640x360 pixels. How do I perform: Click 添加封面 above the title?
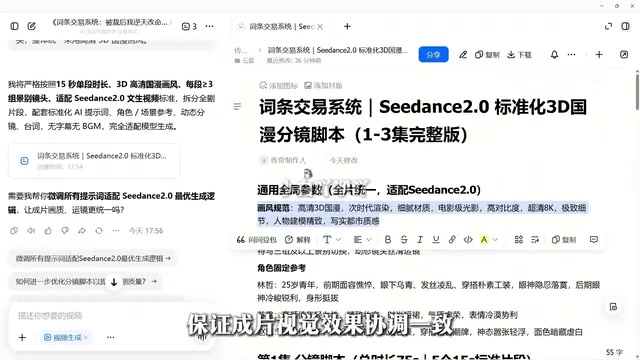click(x=323, y=85)
